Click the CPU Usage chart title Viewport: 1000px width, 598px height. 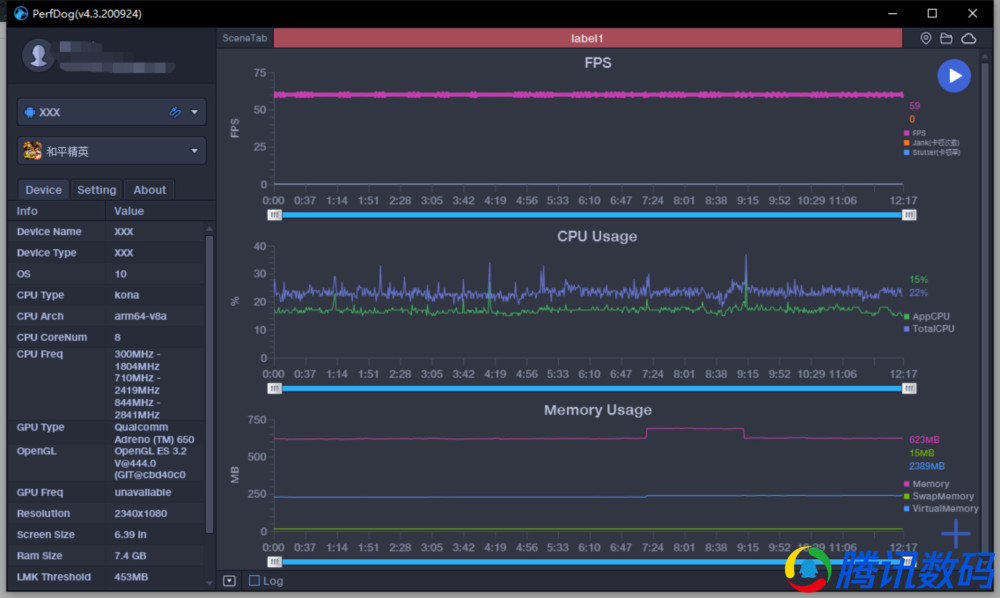pyautogui.click(x=597, y=236)
